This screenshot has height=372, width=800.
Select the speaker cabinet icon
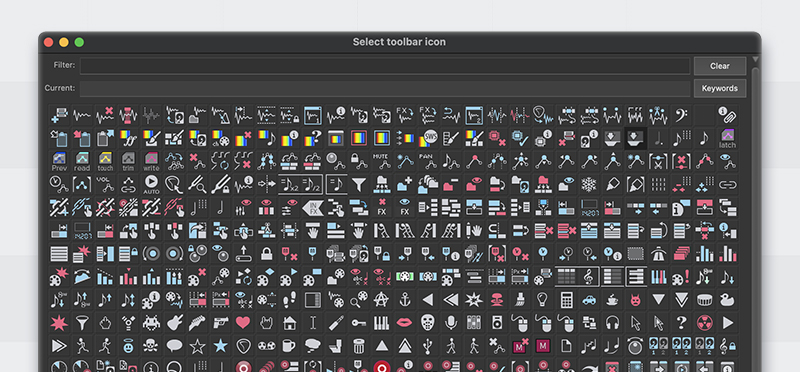click(x=496, y=323)
